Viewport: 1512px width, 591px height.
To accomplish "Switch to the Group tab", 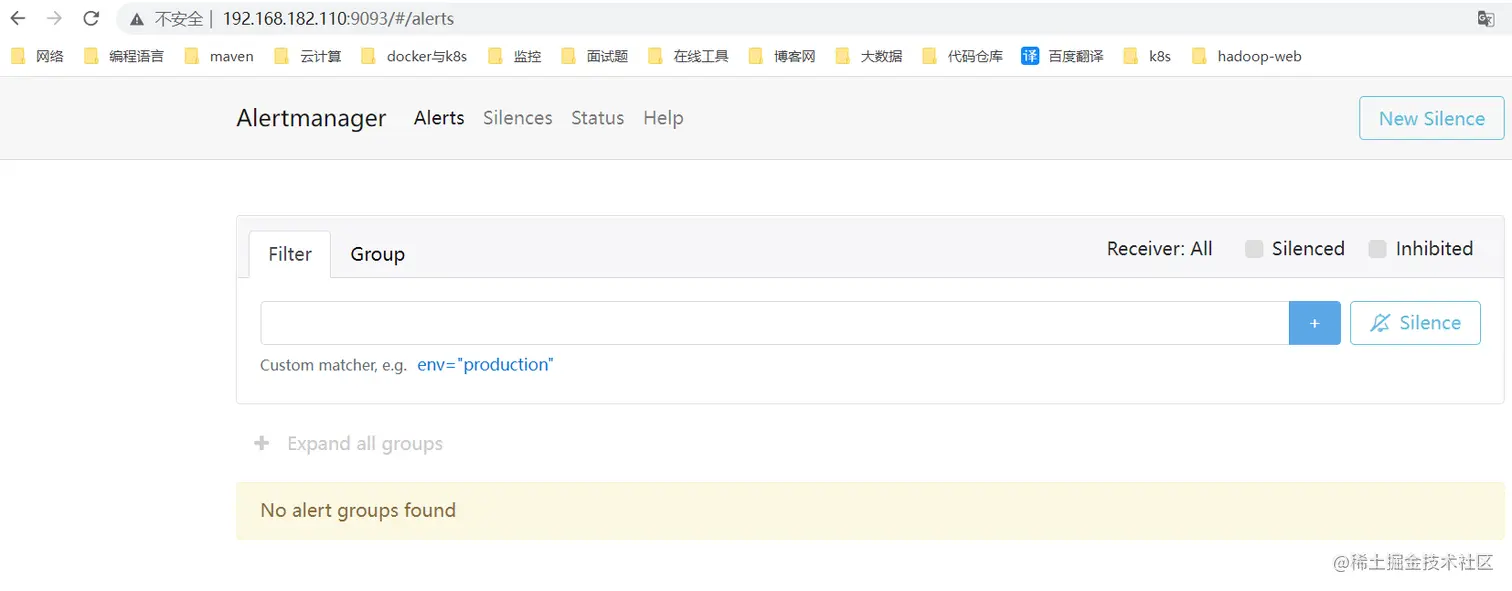I will tap(377, 254).
